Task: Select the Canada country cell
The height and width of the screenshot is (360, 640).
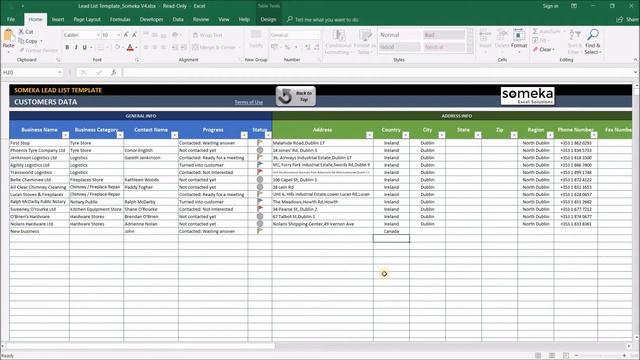Action: (391, 231)
